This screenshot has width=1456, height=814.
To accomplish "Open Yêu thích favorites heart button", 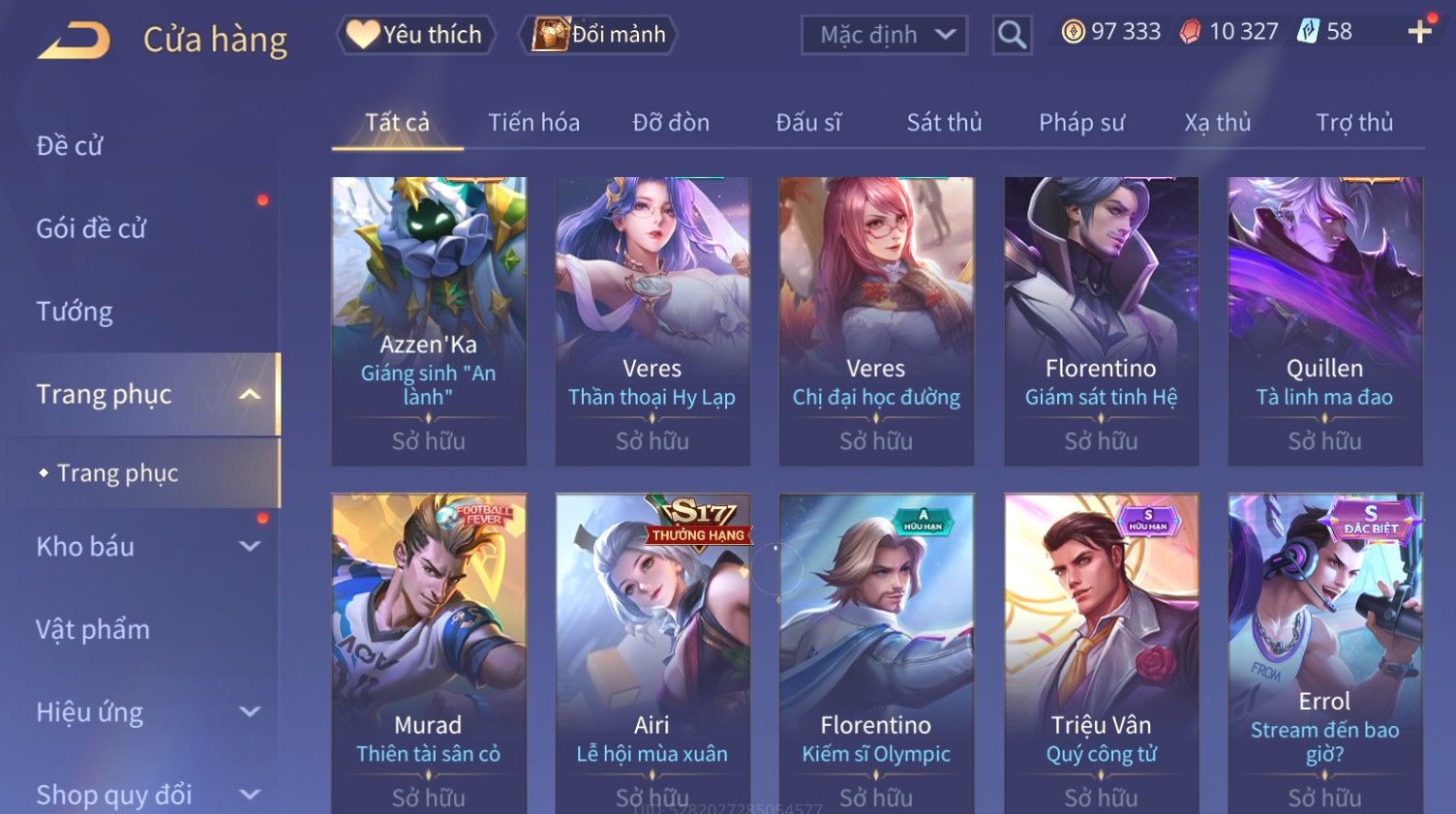I will [415, 35].
